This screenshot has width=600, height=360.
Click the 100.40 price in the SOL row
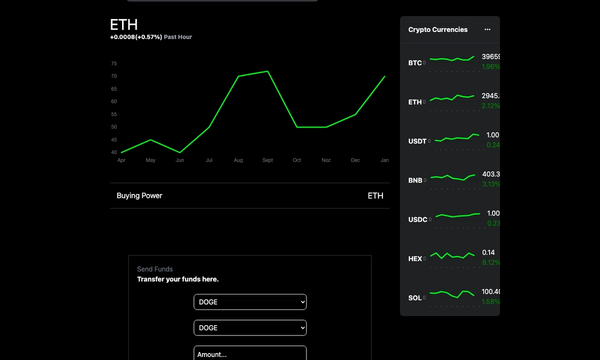tap(491, 292)
